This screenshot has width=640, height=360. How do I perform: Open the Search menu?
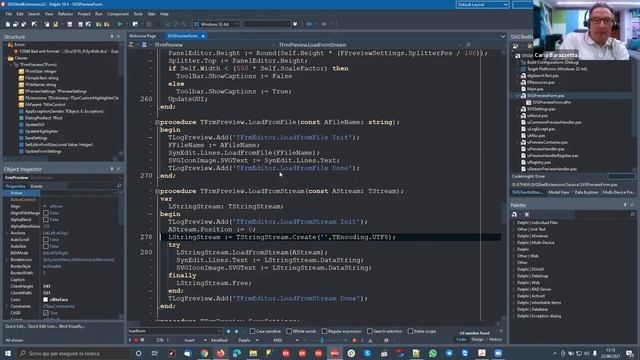pos(34,14)
